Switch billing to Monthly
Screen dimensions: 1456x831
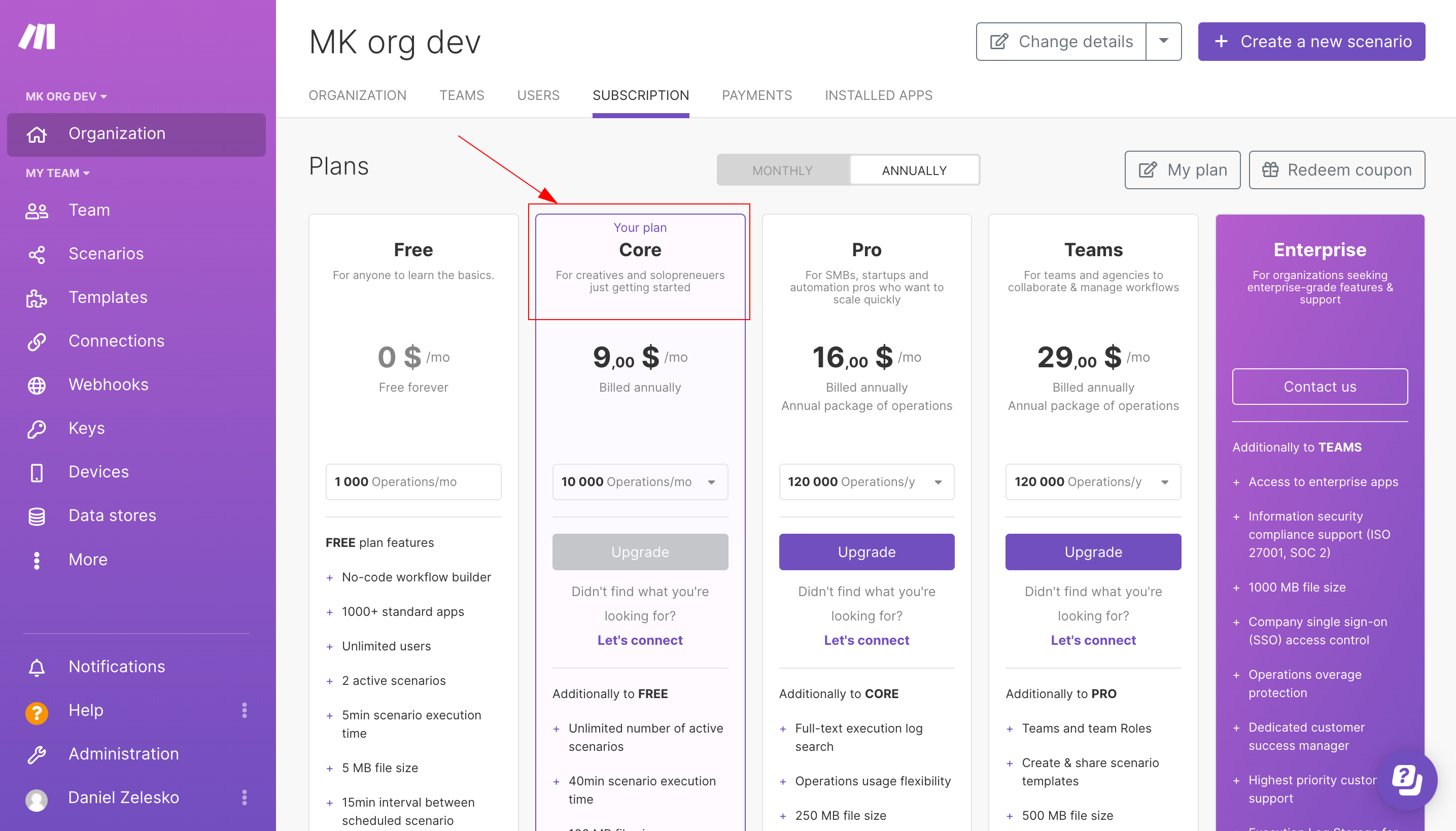782,170
